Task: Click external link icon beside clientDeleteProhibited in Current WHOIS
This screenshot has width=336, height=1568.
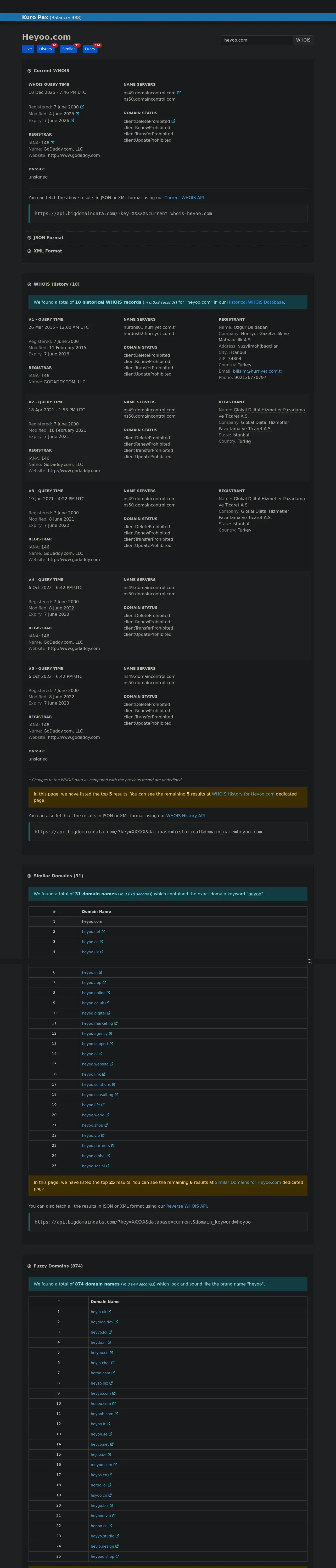Action: (173, 121)
